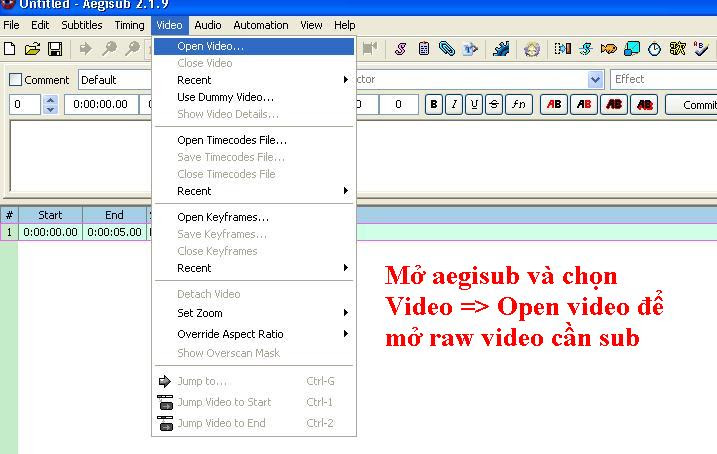Open Spell Checker ABC checkmark icon
The image size is (717, 454).
coord(701,48)
